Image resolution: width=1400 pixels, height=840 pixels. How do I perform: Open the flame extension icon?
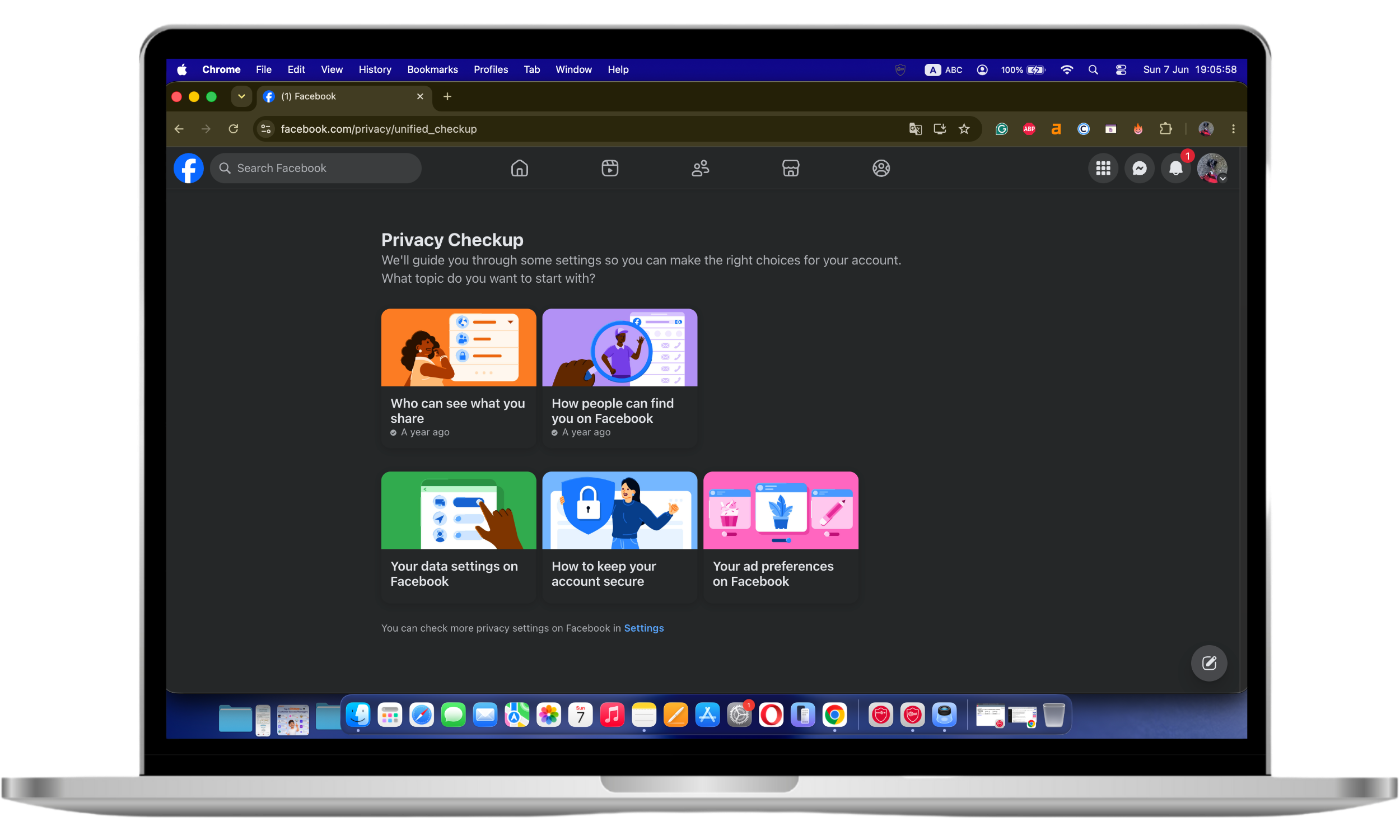coord(1138,129)
